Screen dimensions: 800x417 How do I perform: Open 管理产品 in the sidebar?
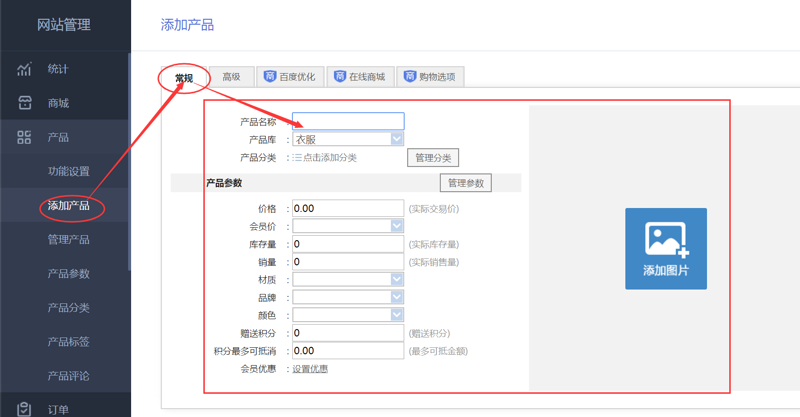pos(68,239)
